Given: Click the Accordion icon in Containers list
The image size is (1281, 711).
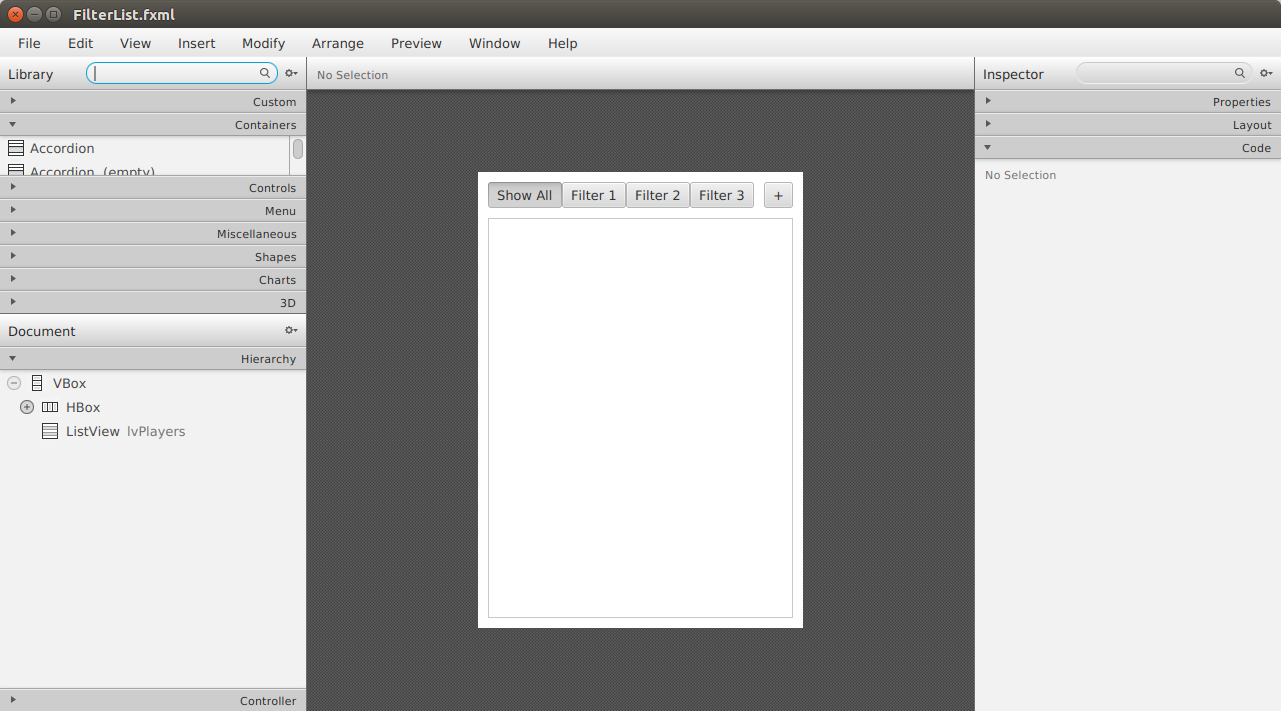Looking at the screenshot, I should coord(14,148).
